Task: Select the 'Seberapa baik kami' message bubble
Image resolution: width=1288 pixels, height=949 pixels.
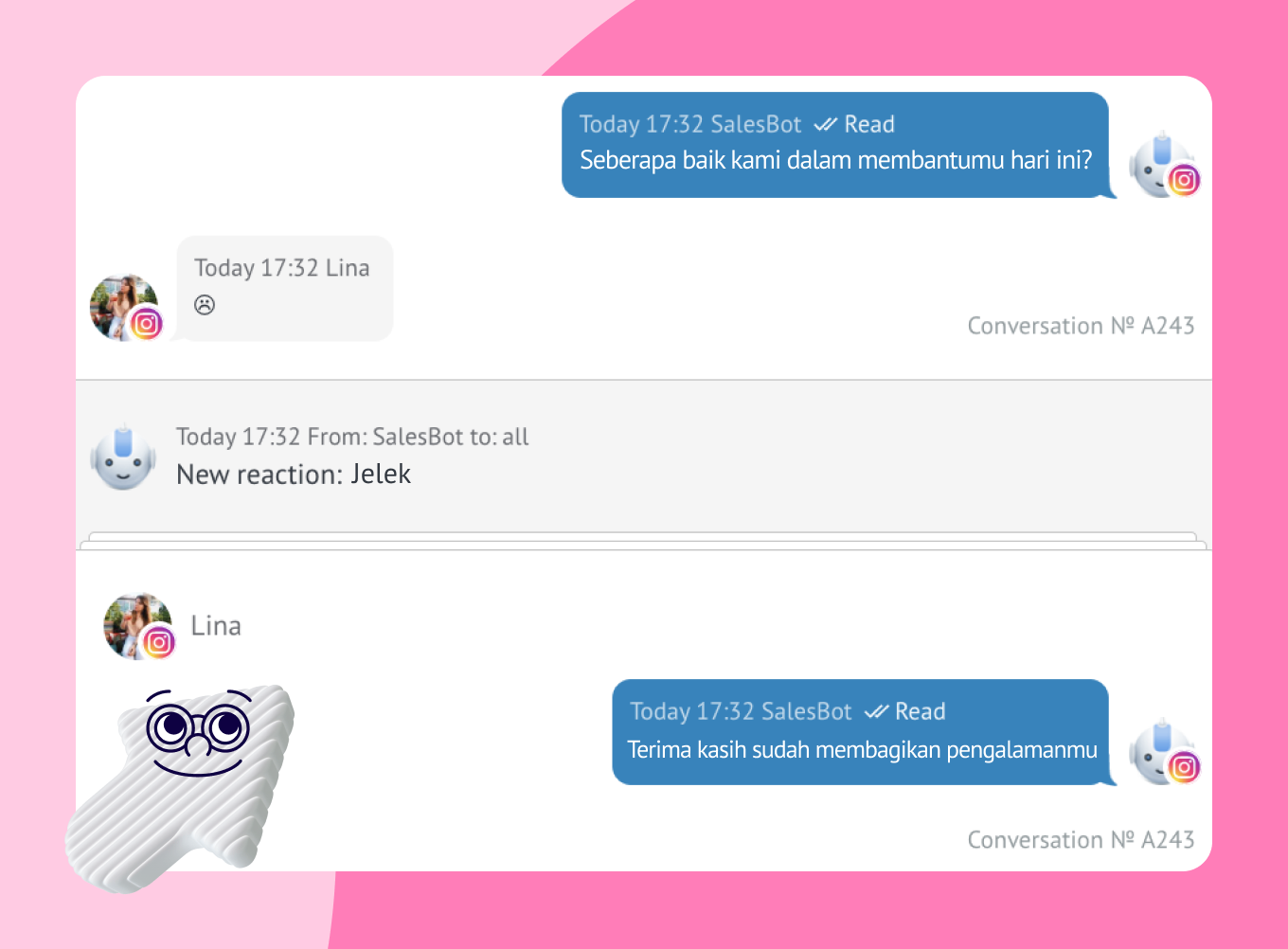Action: pyautogui.click(x=835, y=145)
